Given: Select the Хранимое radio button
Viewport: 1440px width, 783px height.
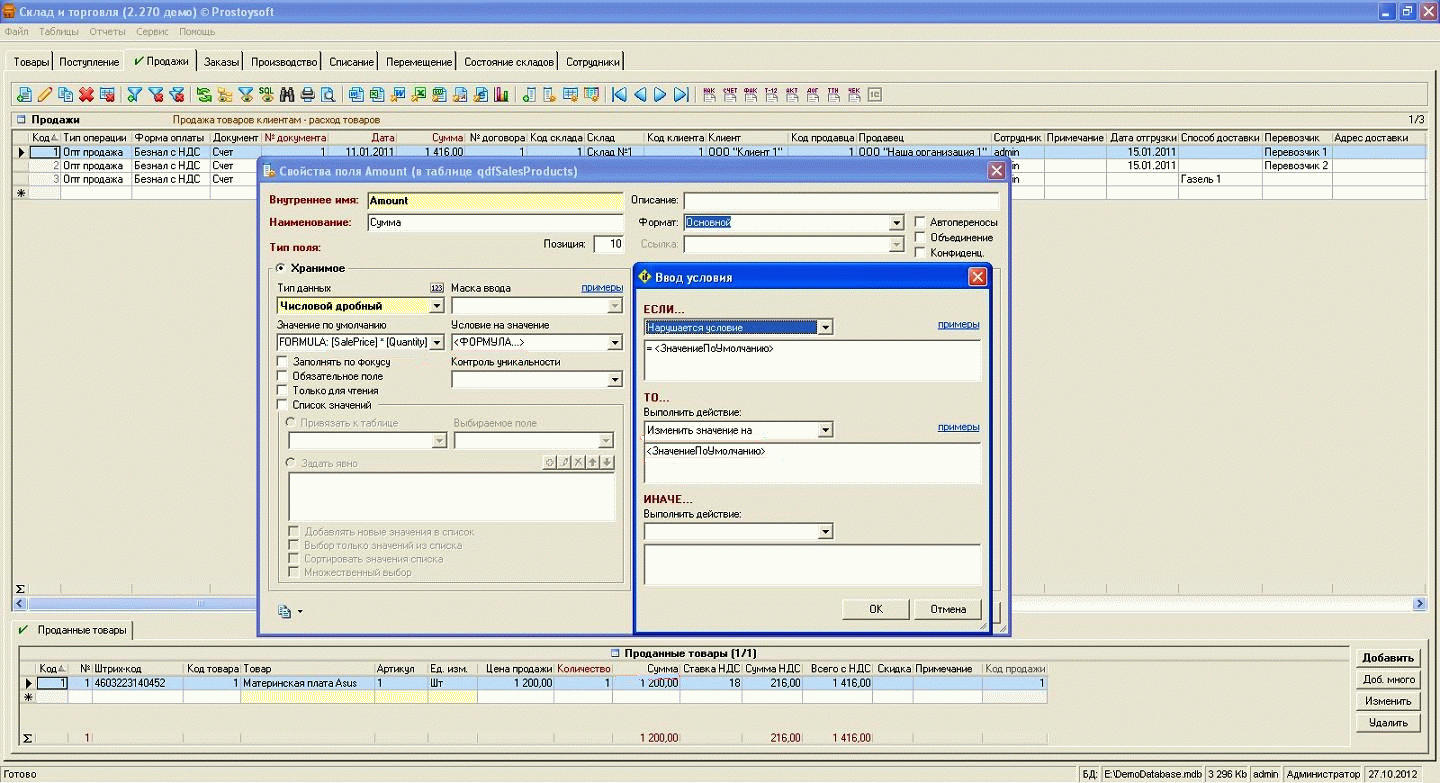Looking at the screenshot, I should pyautogui.click(x=280, y=268).
